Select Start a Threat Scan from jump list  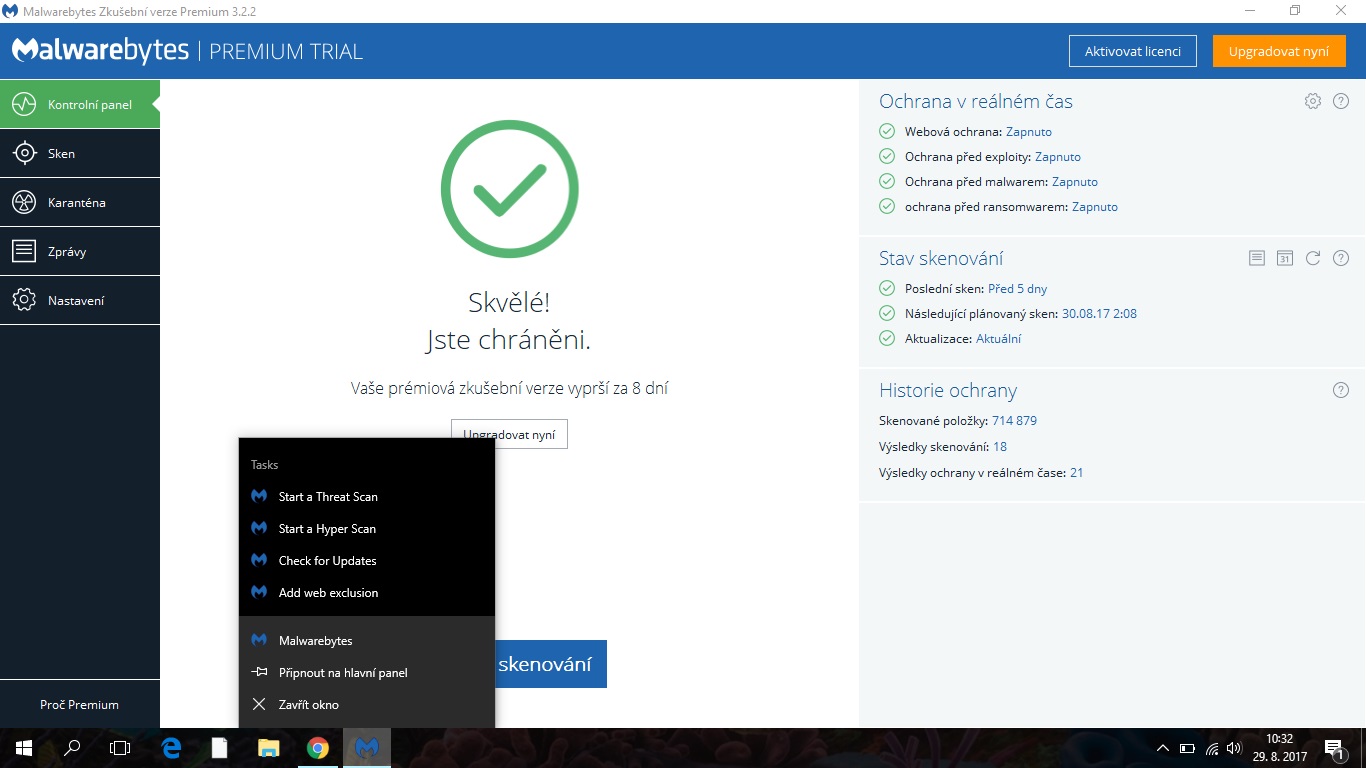(x=327, y=497)
